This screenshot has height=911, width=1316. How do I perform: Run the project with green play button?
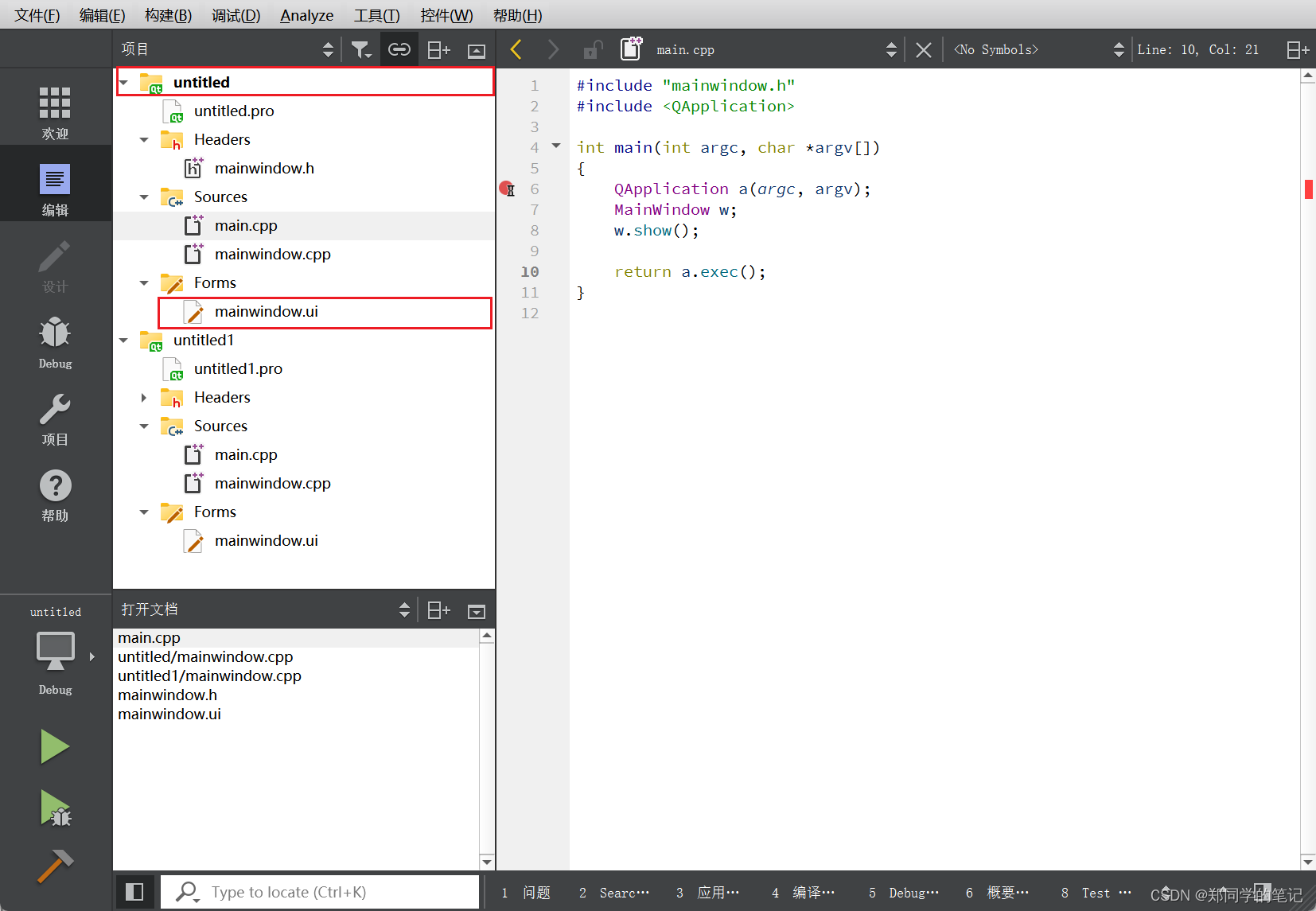pyautogui.click(x=55, y=746)
